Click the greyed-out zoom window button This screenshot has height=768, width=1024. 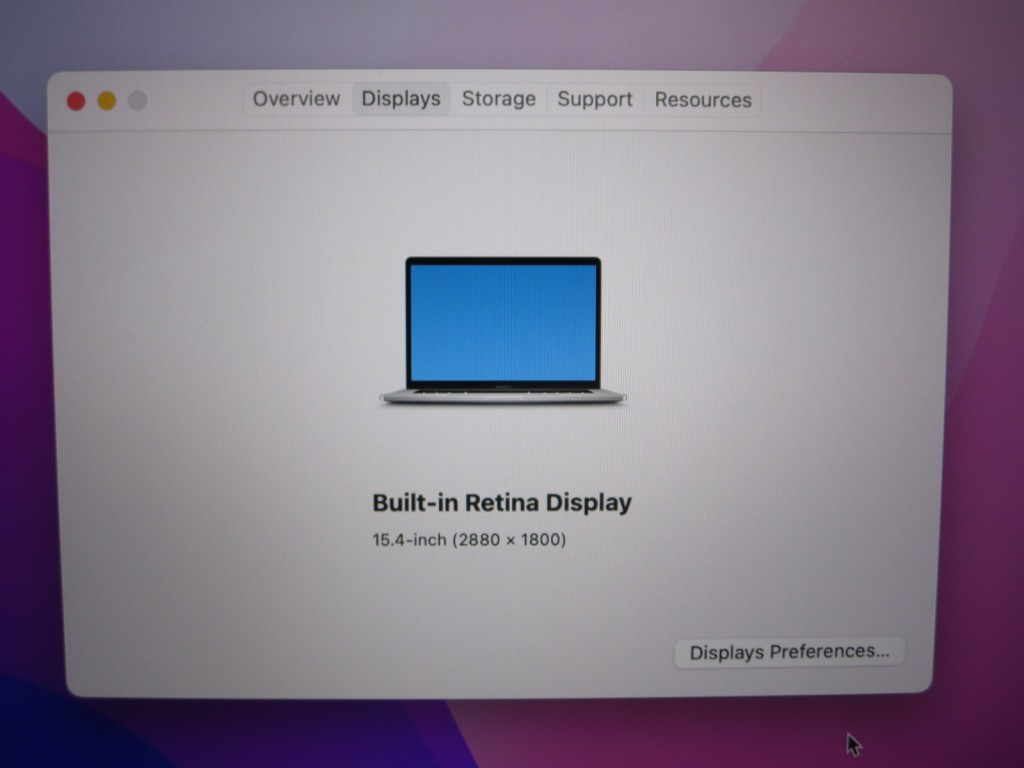[137, 101]
